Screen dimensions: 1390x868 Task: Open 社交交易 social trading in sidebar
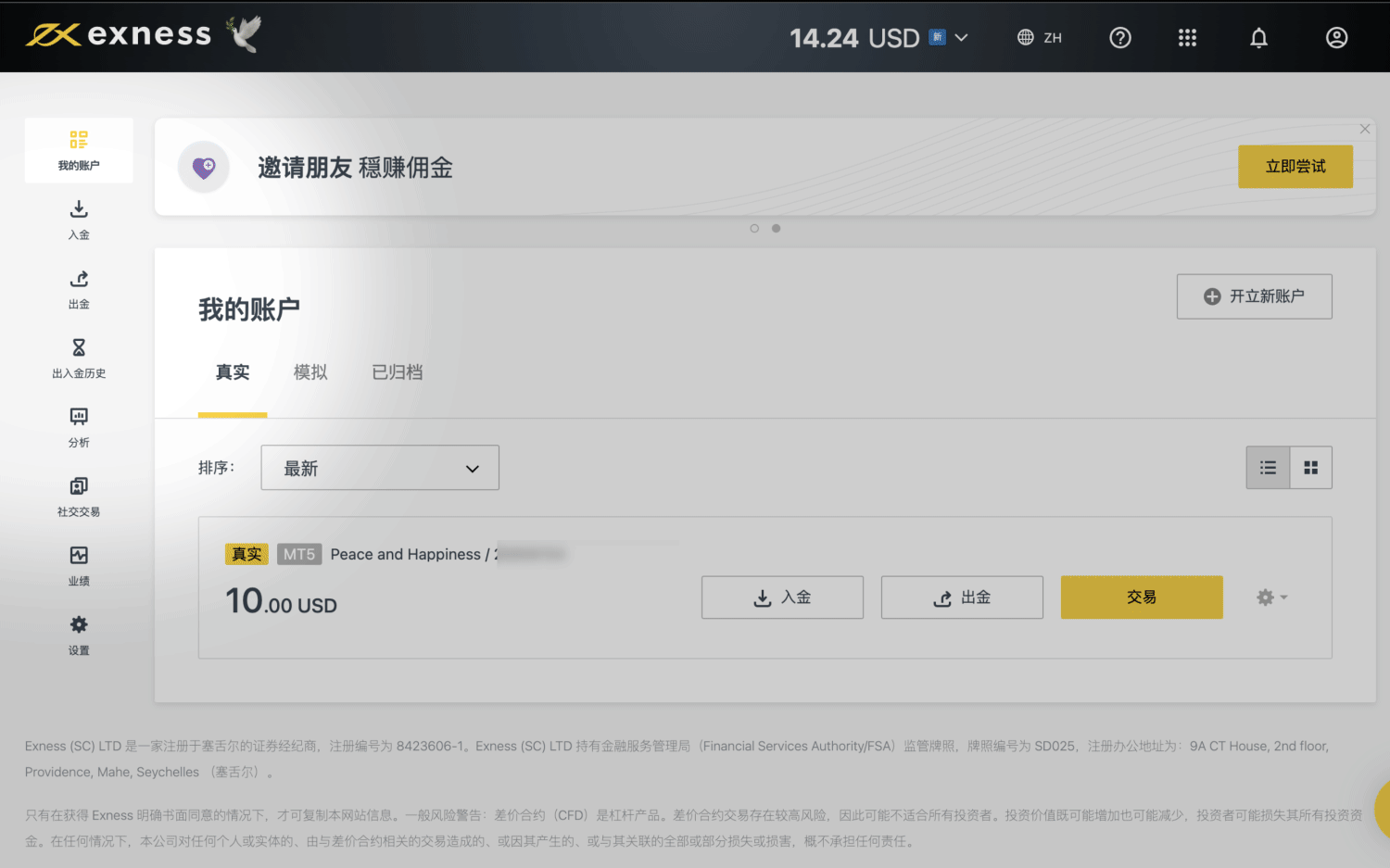(x=79, y=497)
